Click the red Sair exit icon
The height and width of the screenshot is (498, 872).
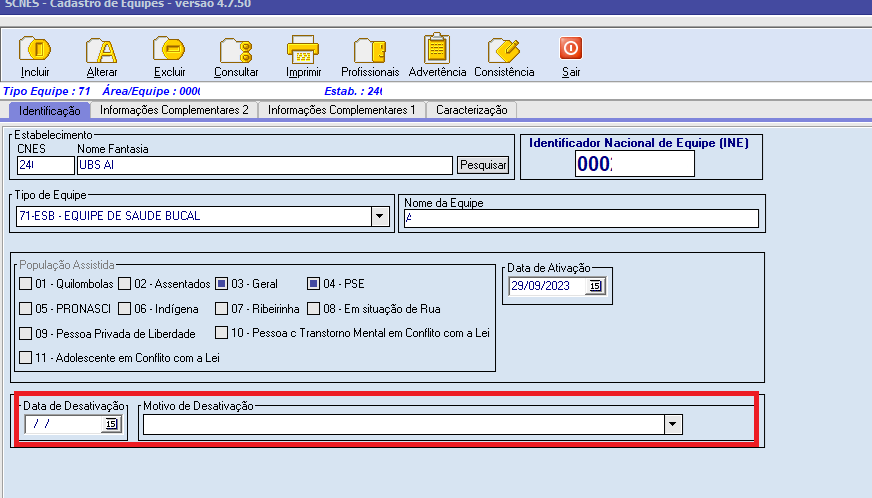pyautogui.click(x=570, y=48)
